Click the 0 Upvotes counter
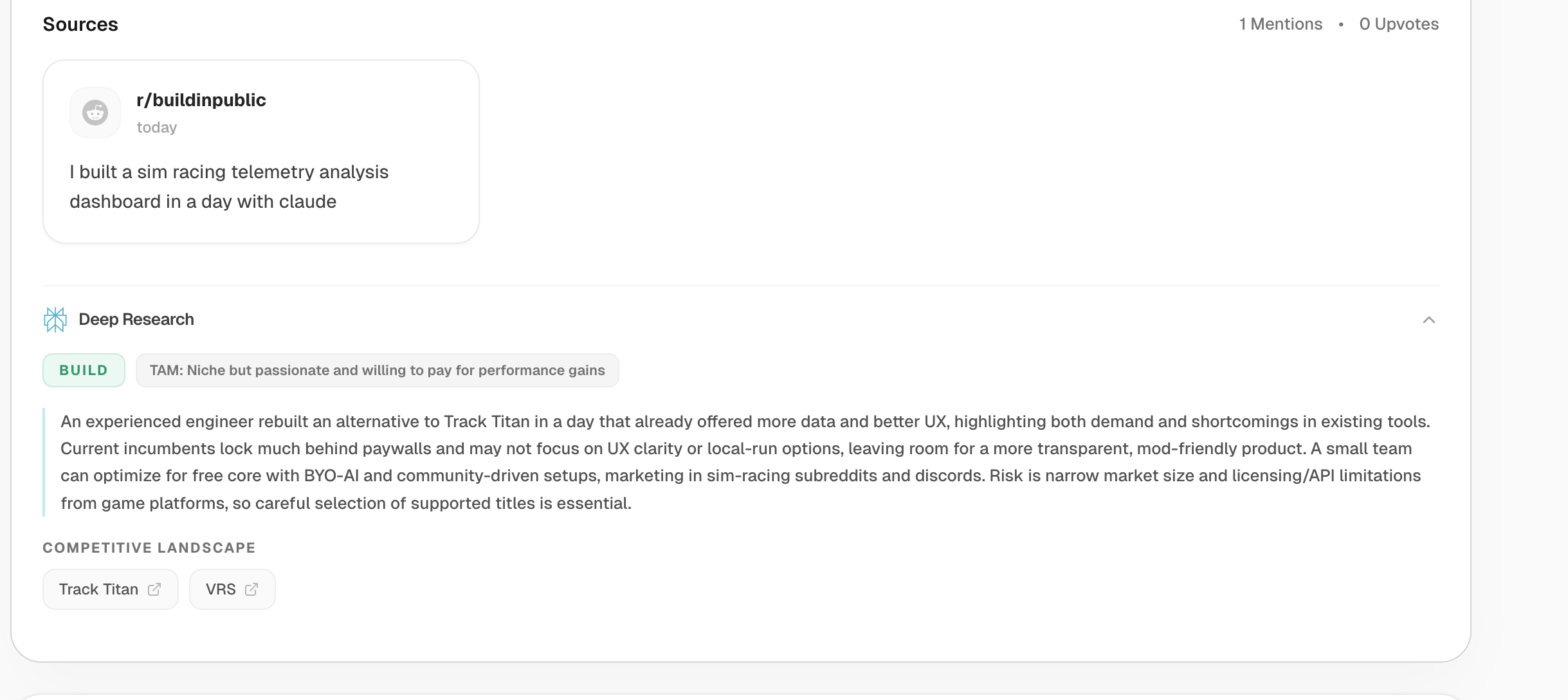1568x700 pixels. click(1398, 24)
